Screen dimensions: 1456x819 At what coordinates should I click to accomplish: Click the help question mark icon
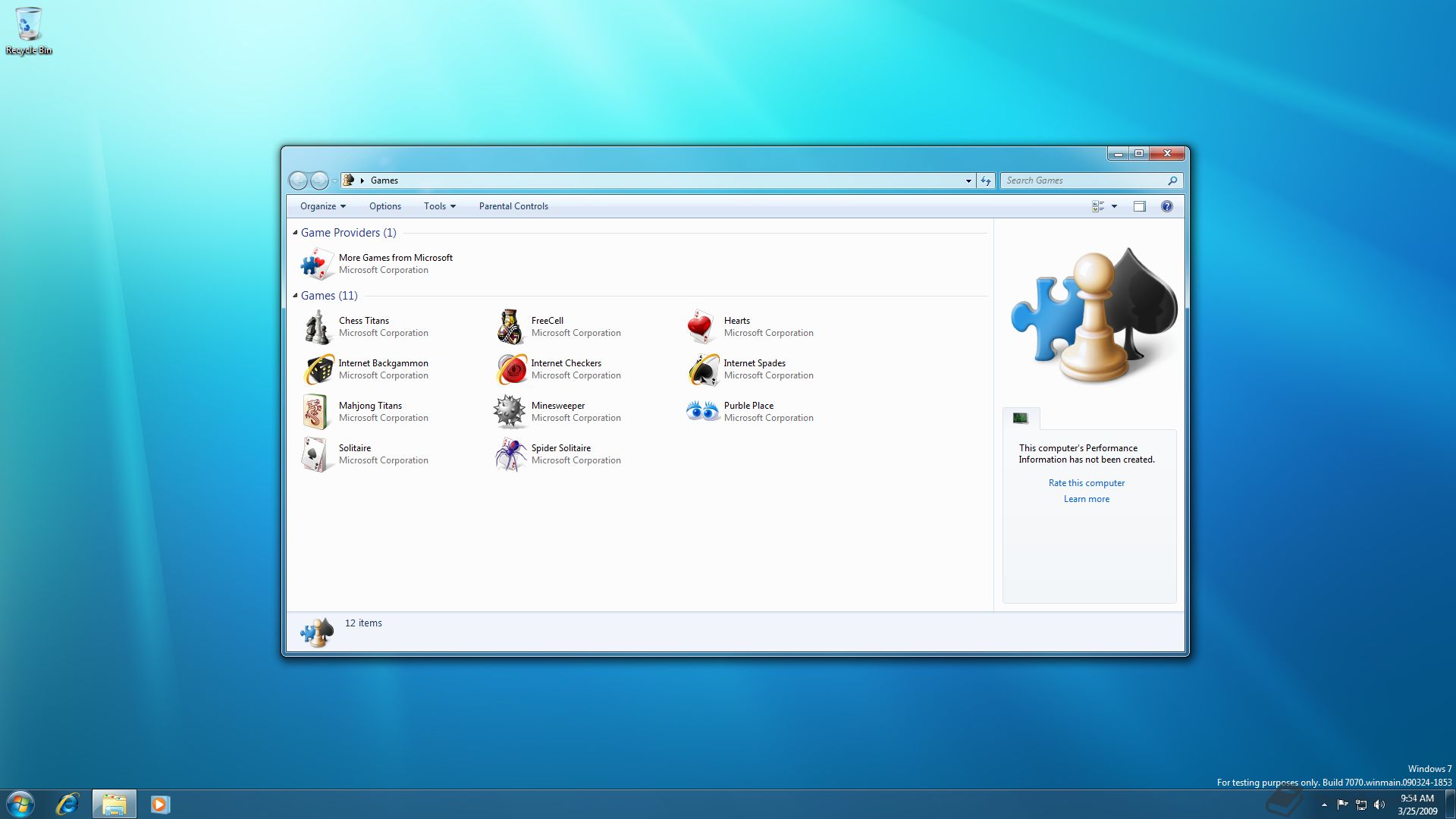[x=1166, y=206]
